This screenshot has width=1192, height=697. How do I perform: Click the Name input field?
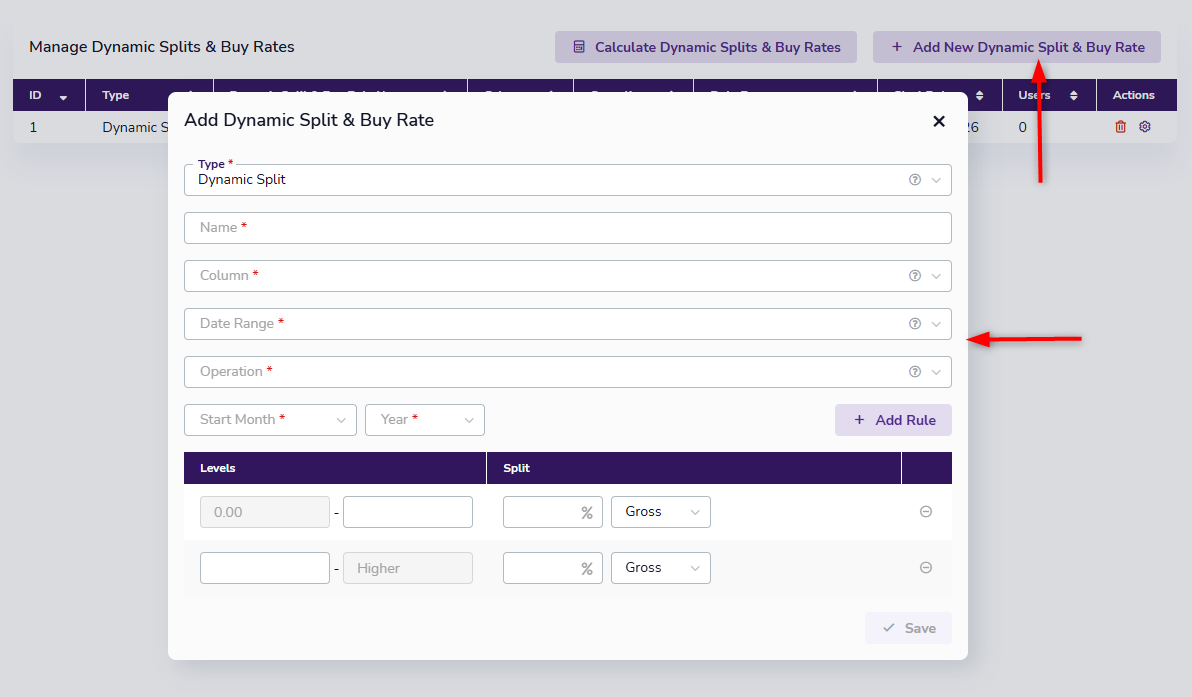click(567, 228)
